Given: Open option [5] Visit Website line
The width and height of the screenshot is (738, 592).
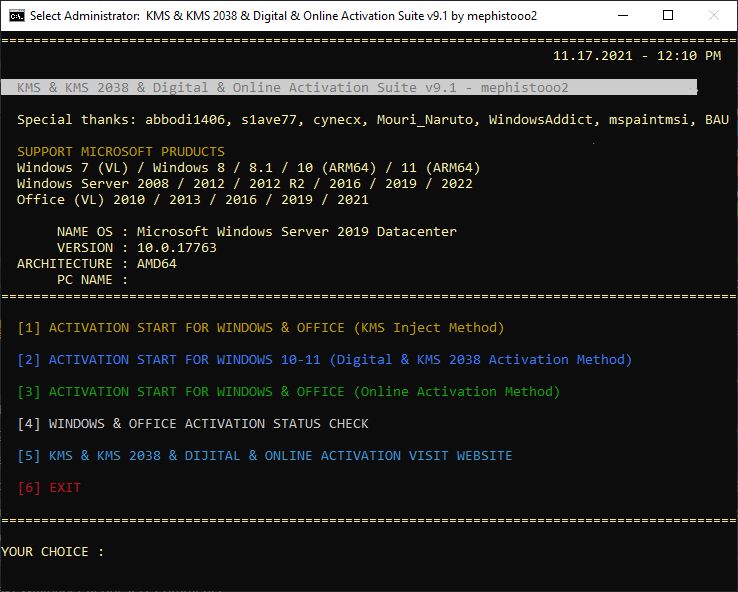Looking at the screenshot, I should [265, 456].
